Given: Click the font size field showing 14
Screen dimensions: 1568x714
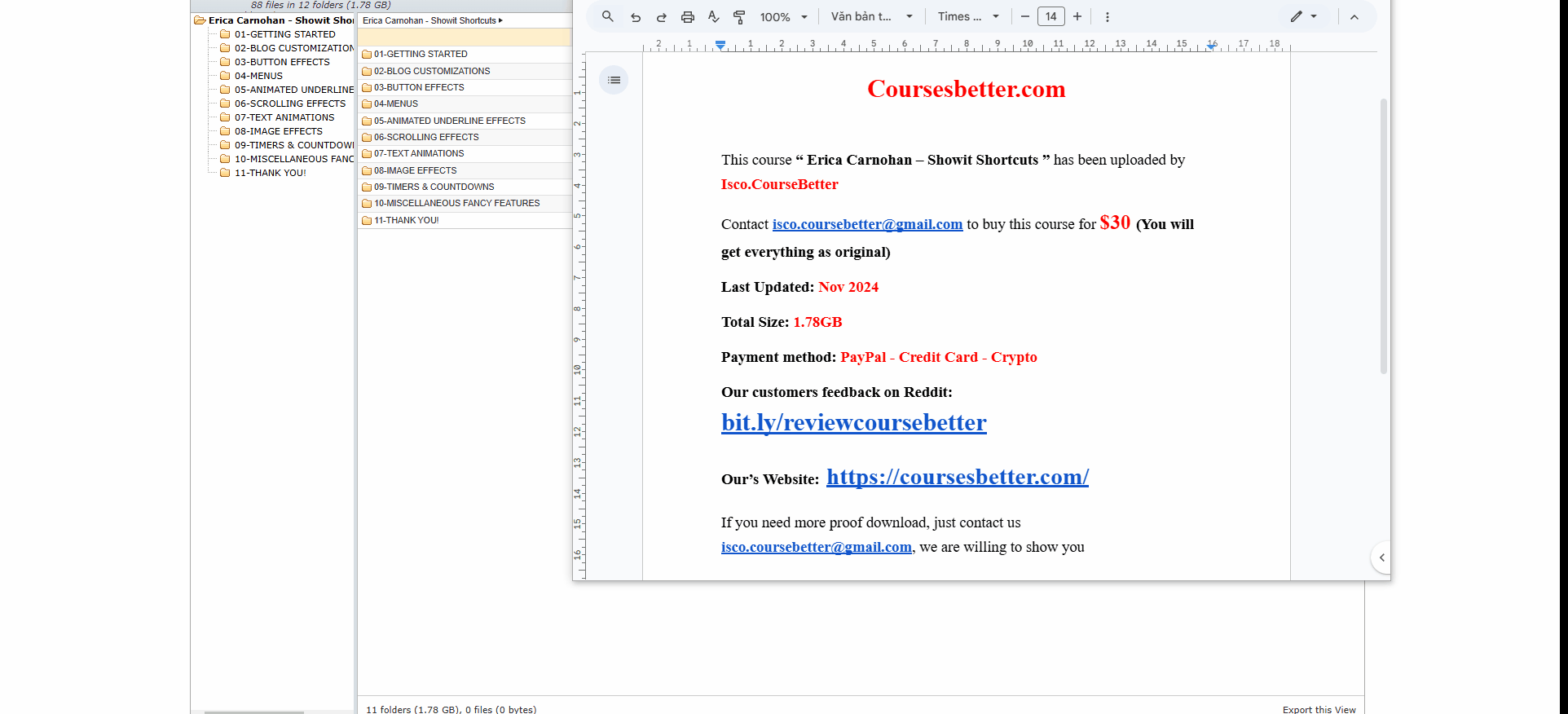Looking at the screenshot, I should coord(1050,17).
